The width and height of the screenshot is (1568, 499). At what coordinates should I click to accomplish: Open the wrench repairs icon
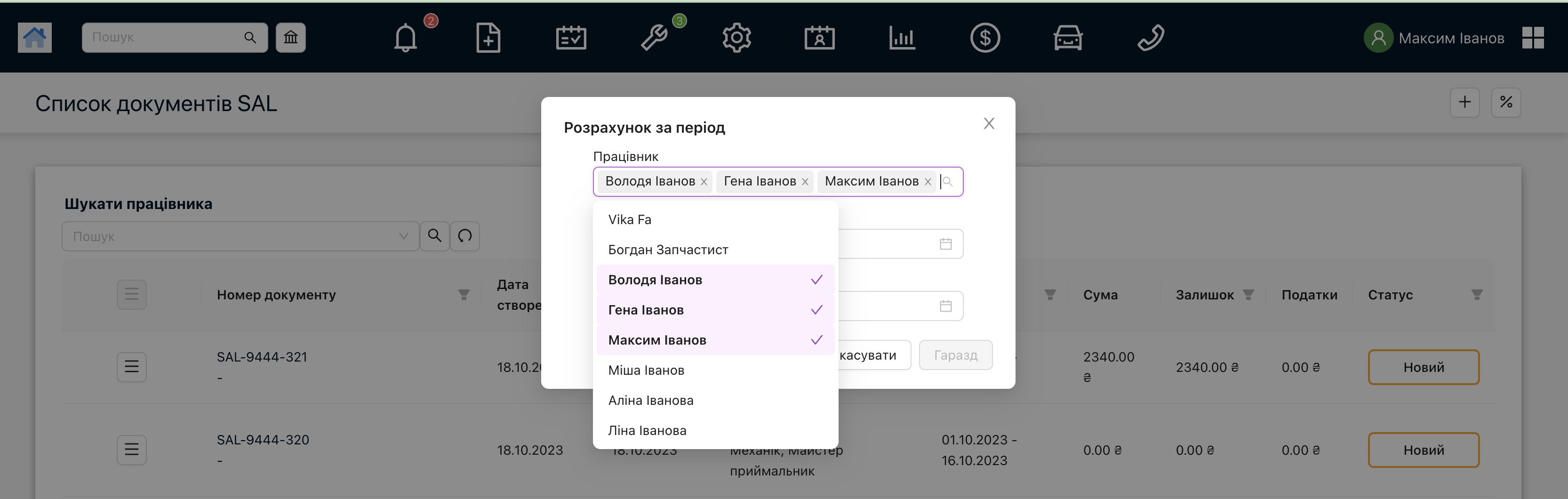pos(654,38)
